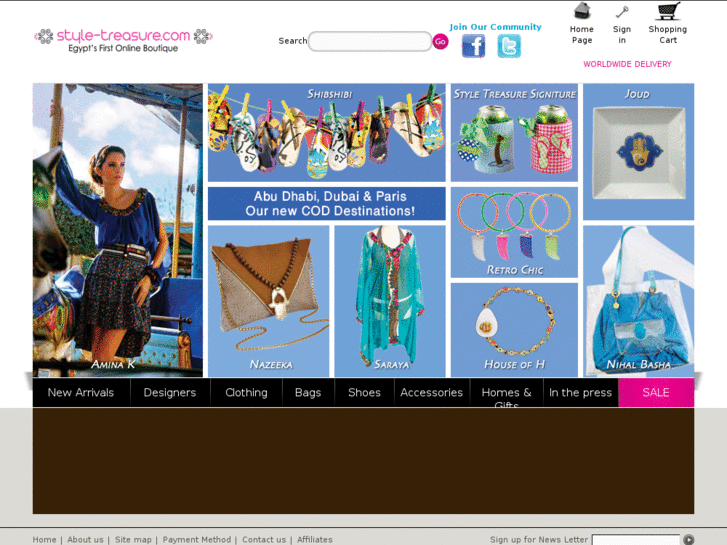Click the Sign in key icon
727x545 pixels.
pos(622,12)
